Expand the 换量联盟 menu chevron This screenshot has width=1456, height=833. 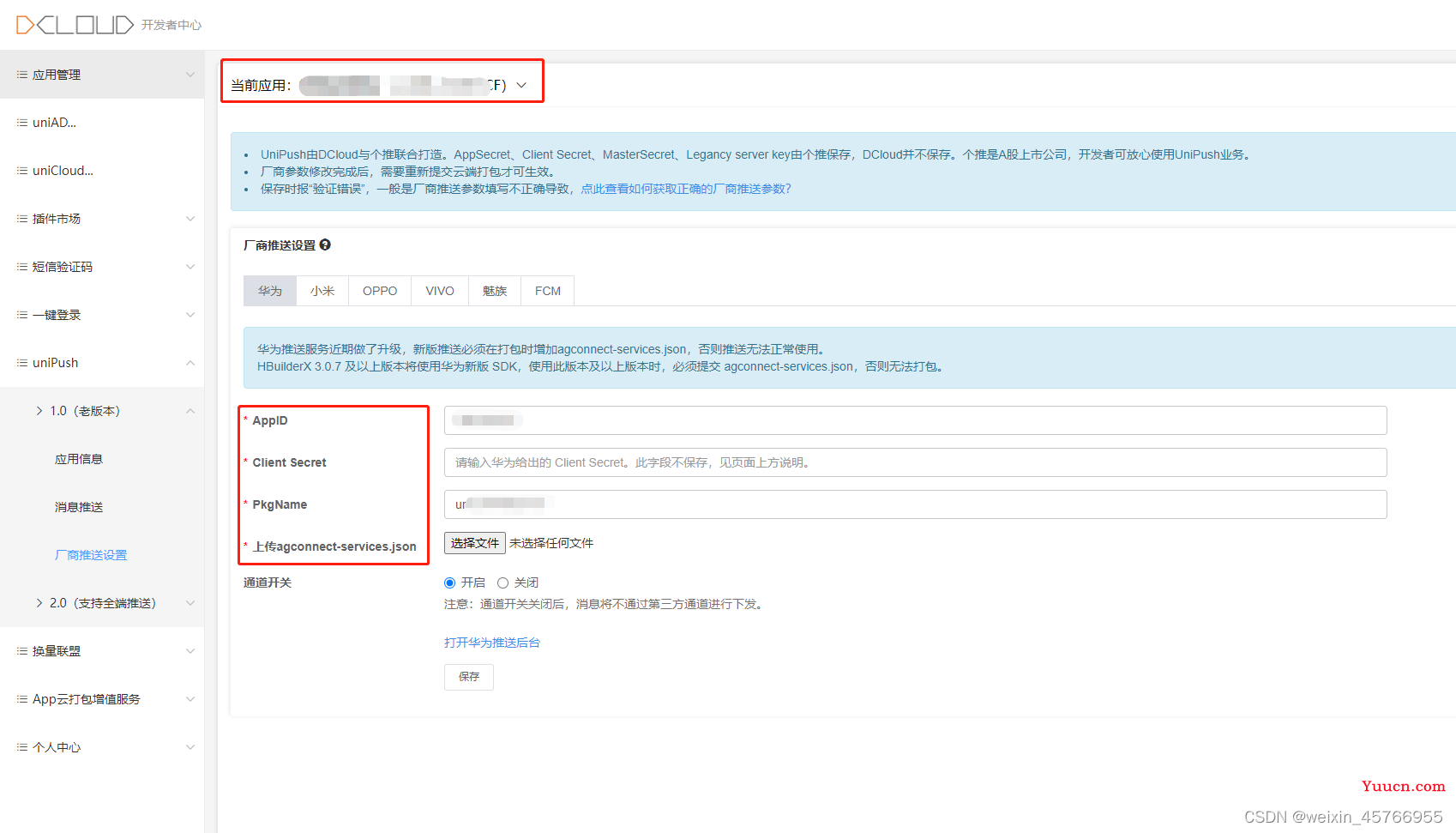point(190,651)
